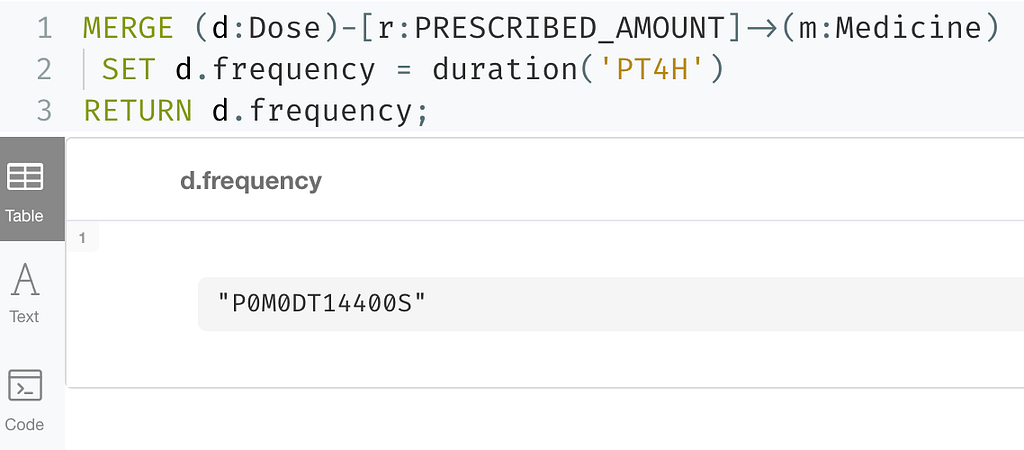Viewport: 1024px width, 450px height.
Task: Click the Code label in sidebar
Action: click(24, 425)
